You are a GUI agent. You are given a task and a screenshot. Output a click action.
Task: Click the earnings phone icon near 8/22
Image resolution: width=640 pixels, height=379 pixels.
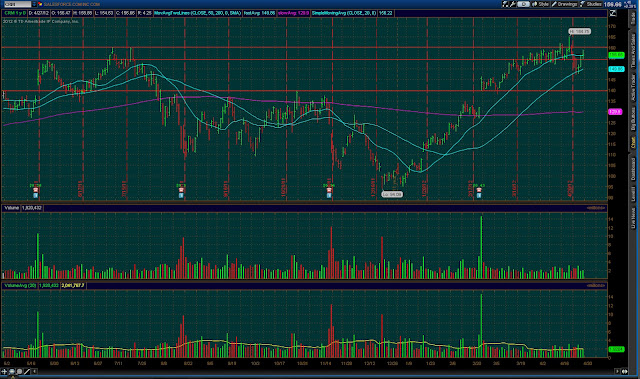[x=181, y=190]
